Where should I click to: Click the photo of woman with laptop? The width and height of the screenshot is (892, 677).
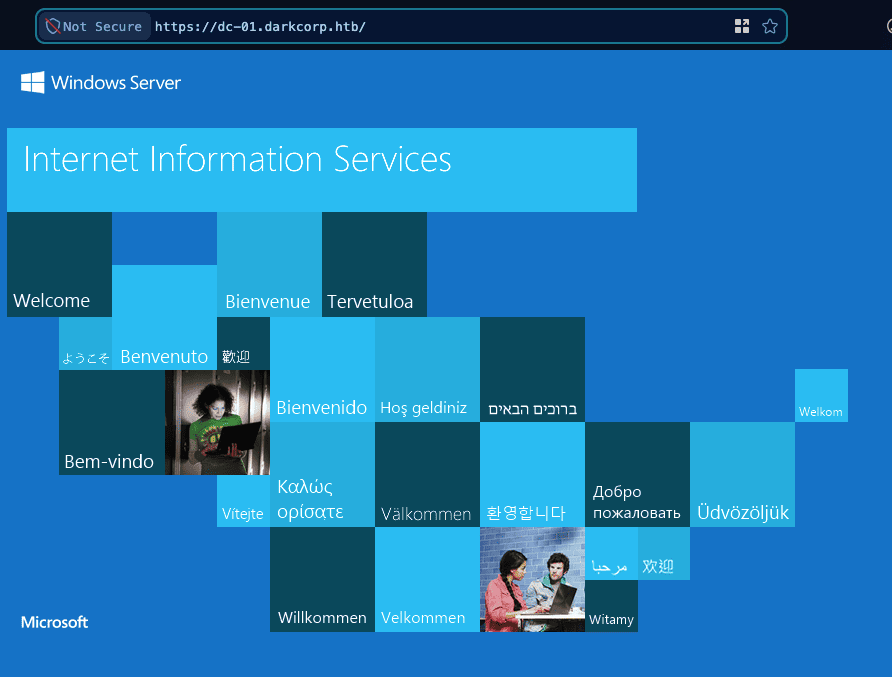coord(217,422)
